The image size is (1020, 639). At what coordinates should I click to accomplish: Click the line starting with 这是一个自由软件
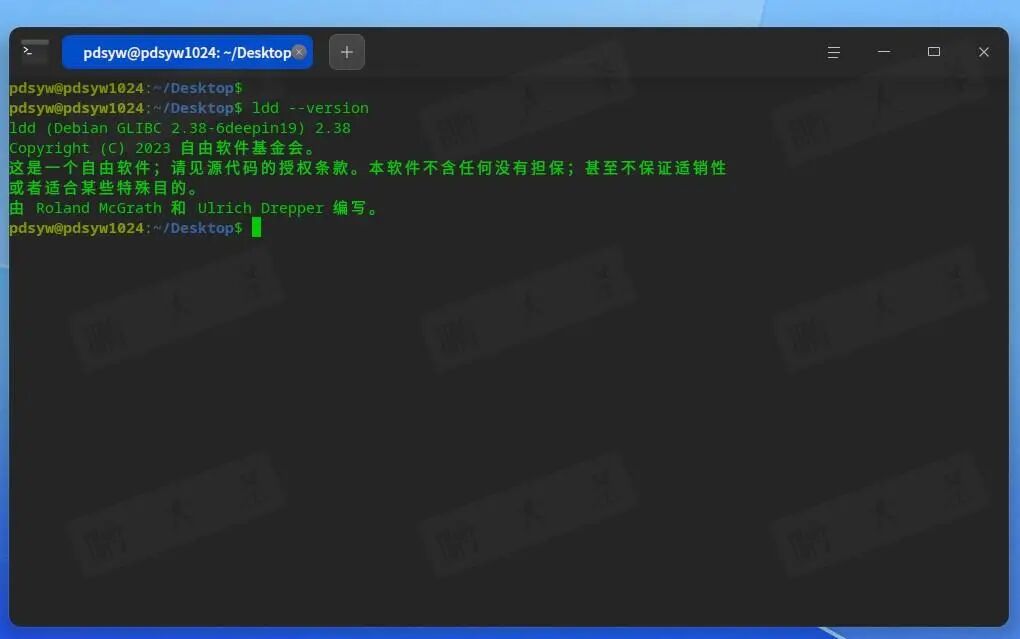(x=367, y=168)
